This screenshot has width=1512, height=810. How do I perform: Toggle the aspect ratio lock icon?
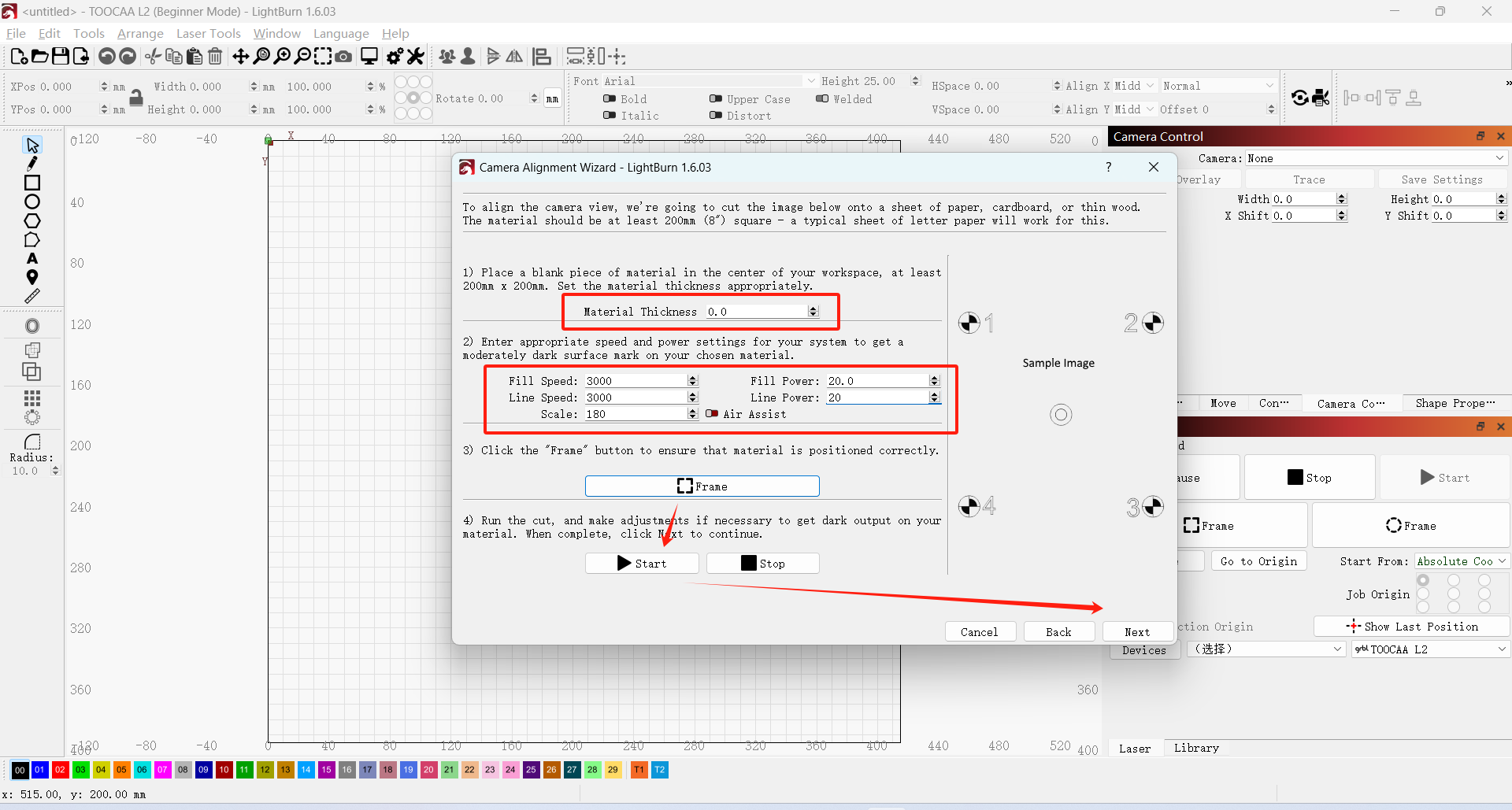point(136,98)
